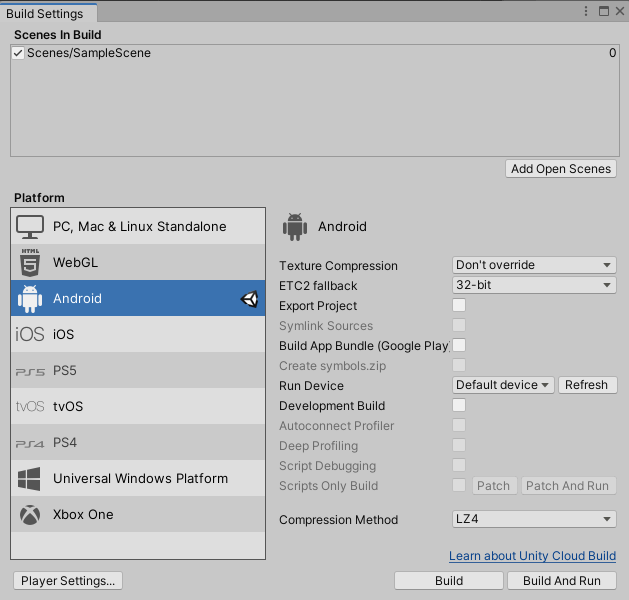This screenshot has height=600, width=629.
Task: Click the Scenes/SampleScene entry text
Action: [x=89, y=53]
